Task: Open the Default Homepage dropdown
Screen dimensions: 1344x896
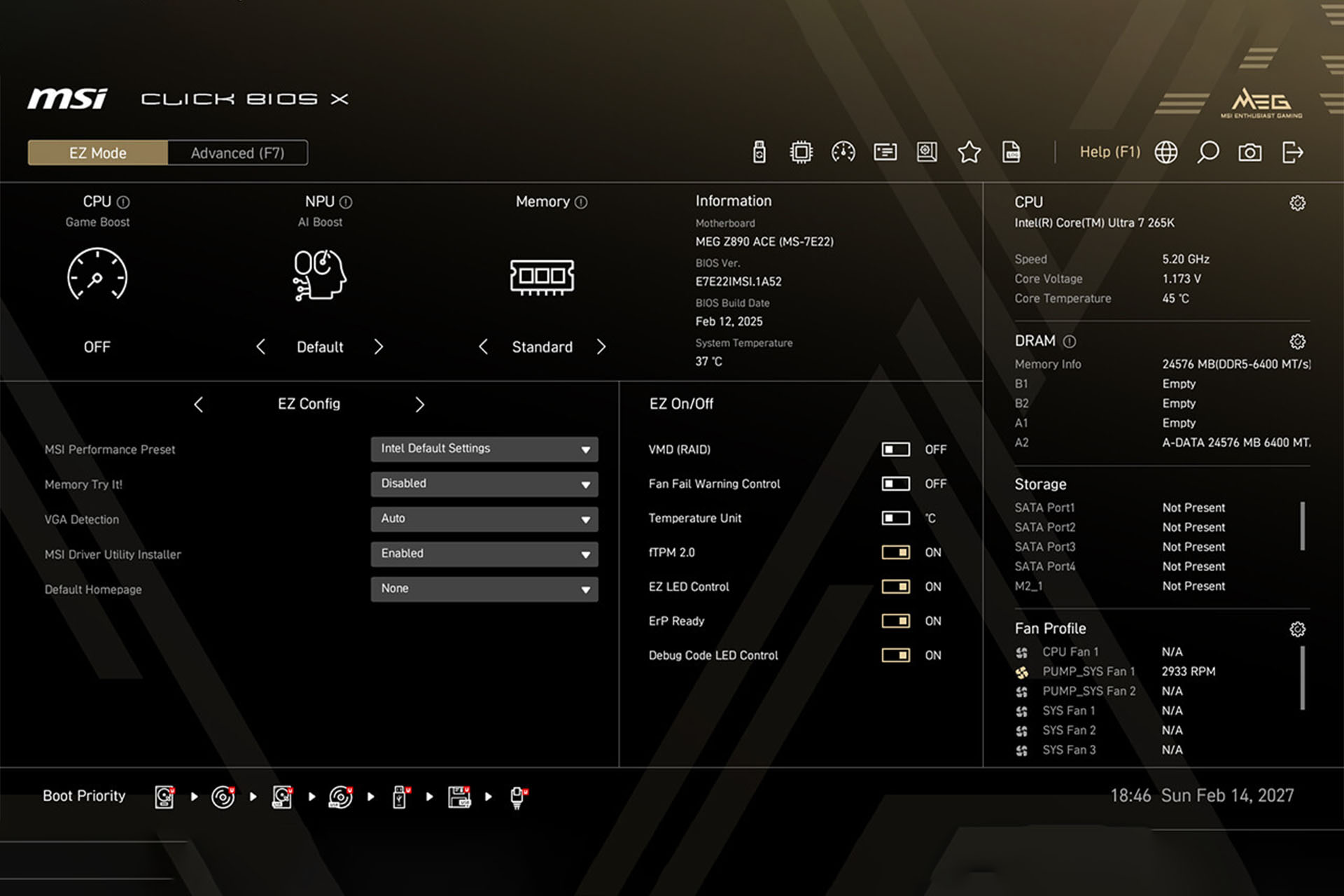Action: tap(484, 589)
